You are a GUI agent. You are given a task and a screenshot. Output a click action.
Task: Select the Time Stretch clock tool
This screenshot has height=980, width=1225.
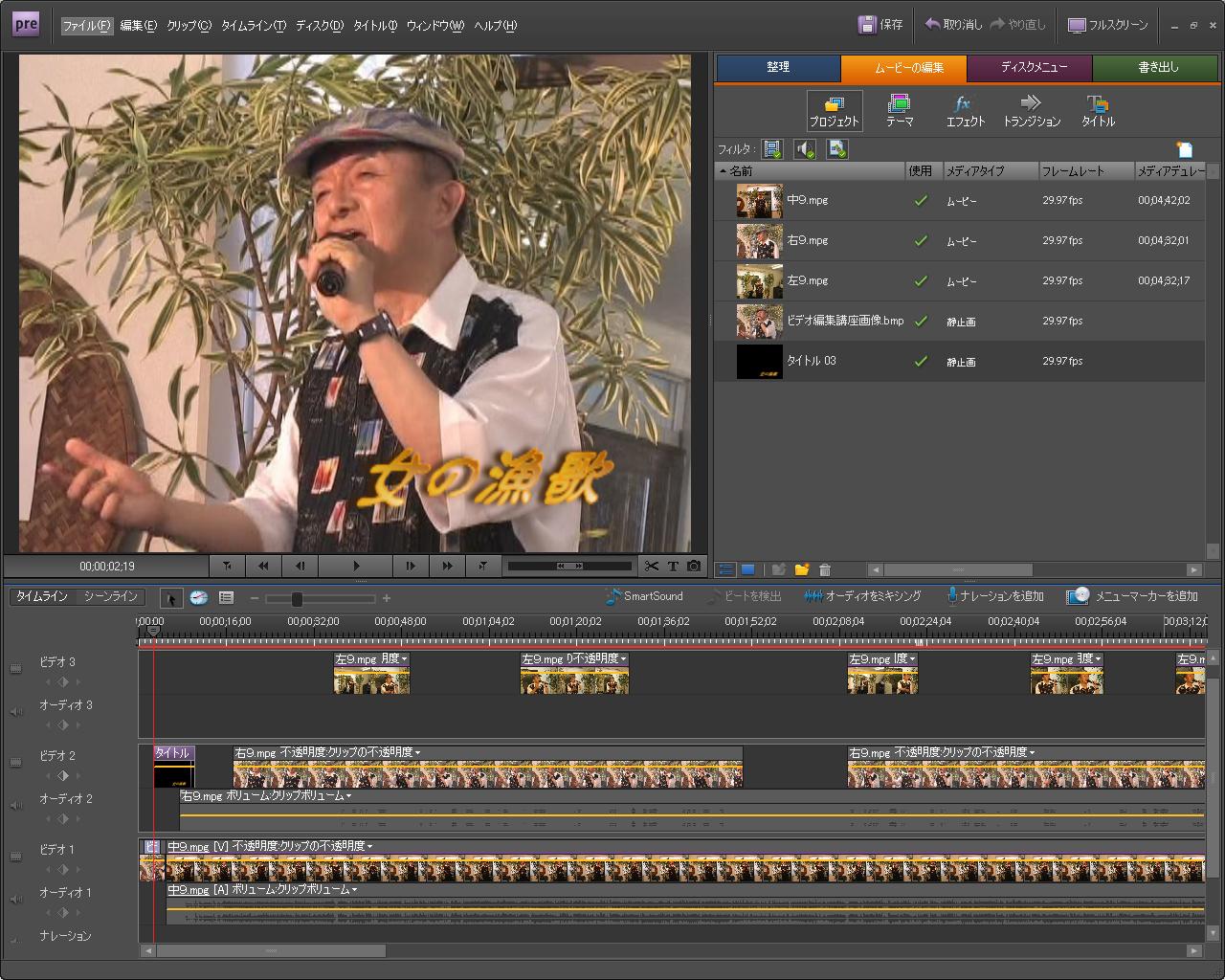(198, 597)
